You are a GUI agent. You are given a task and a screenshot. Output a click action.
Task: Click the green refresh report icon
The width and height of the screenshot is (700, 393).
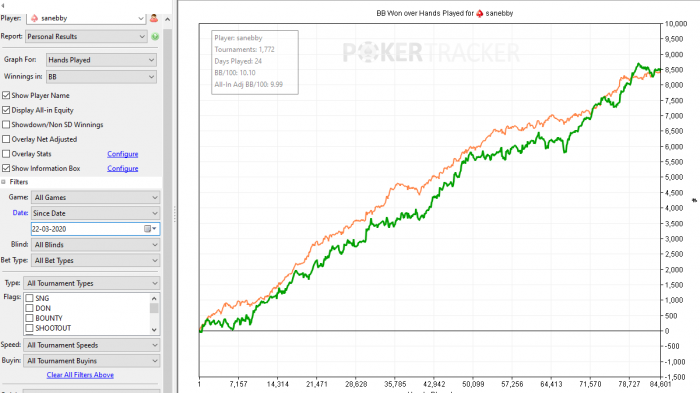[155, 37]
